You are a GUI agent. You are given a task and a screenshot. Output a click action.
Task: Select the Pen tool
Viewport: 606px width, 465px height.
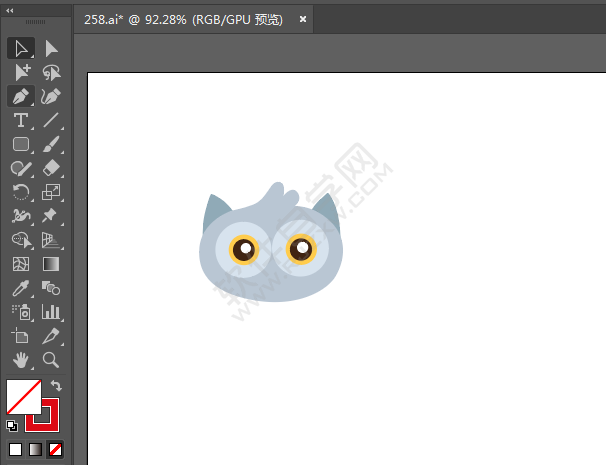21,96
